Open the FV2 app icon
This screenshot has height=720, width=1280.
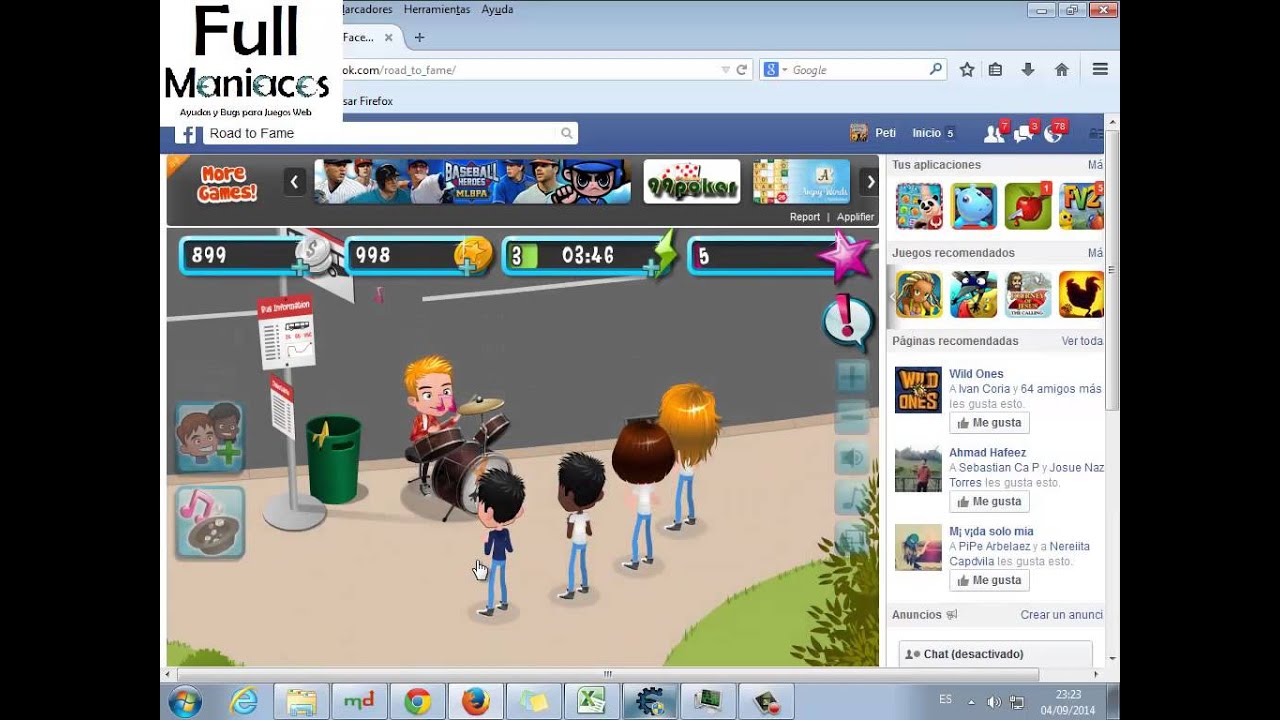[x=1082, y=206]
